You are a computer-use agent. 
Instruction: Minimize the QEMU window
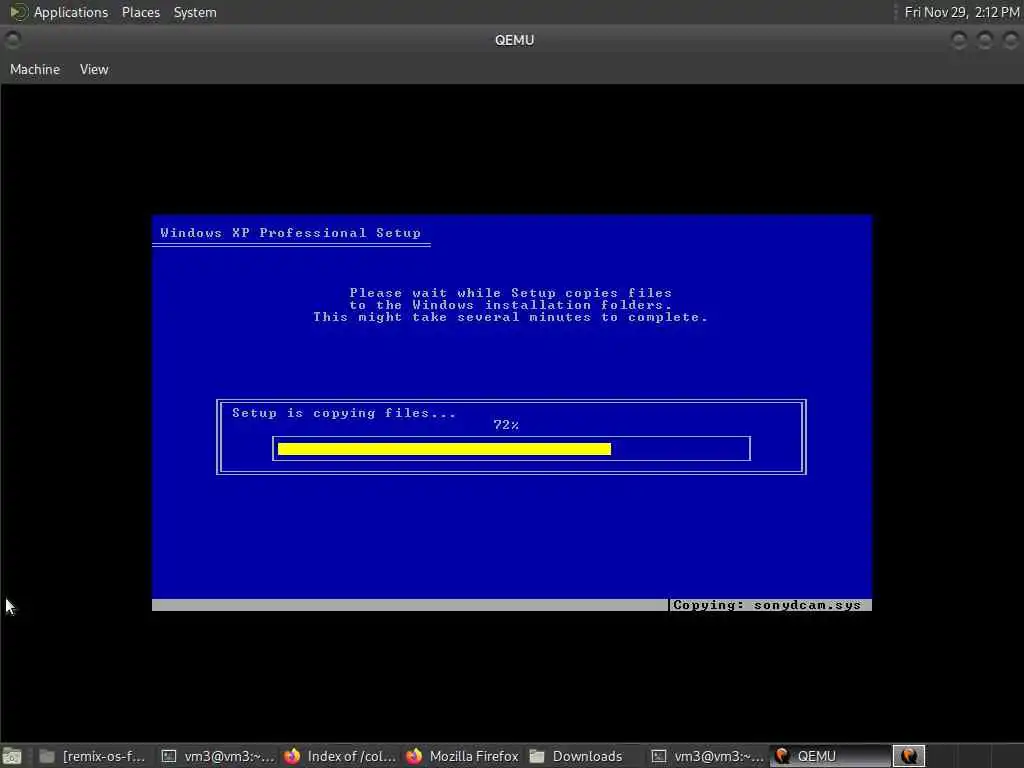click(x=959, y=40)
